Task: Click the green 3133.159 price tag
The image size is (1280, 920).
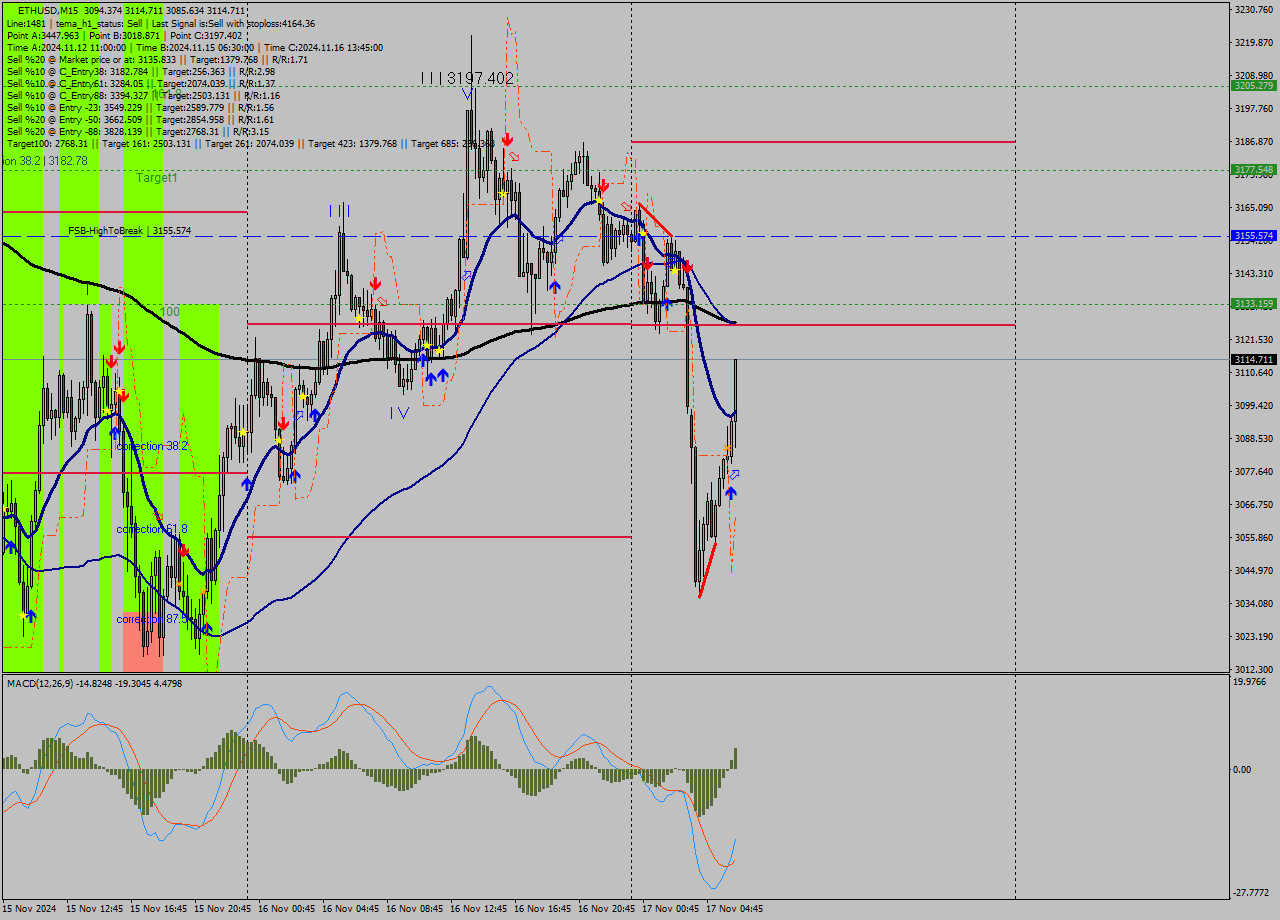Action: [x=1253, y=304]
